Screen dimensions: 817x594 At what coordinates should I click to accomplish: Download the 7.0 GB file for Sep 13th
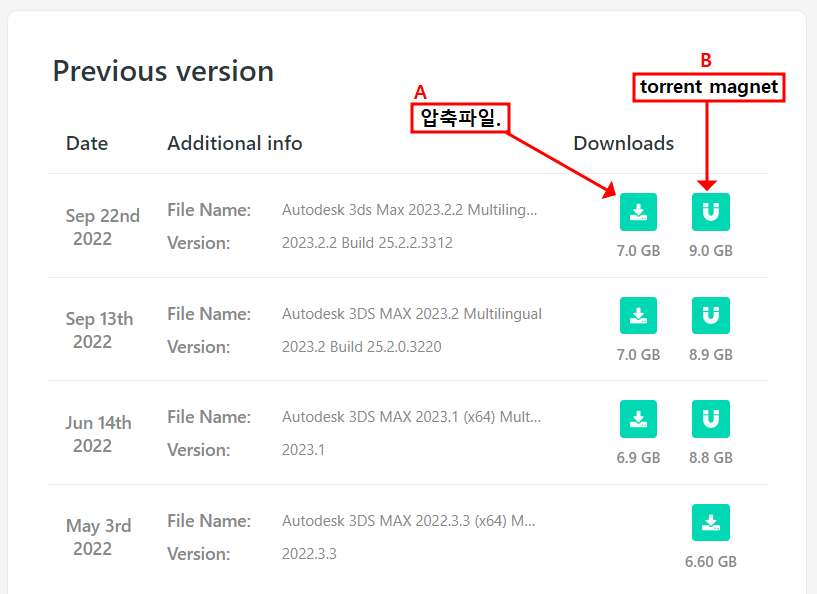[x=638, y=315]
